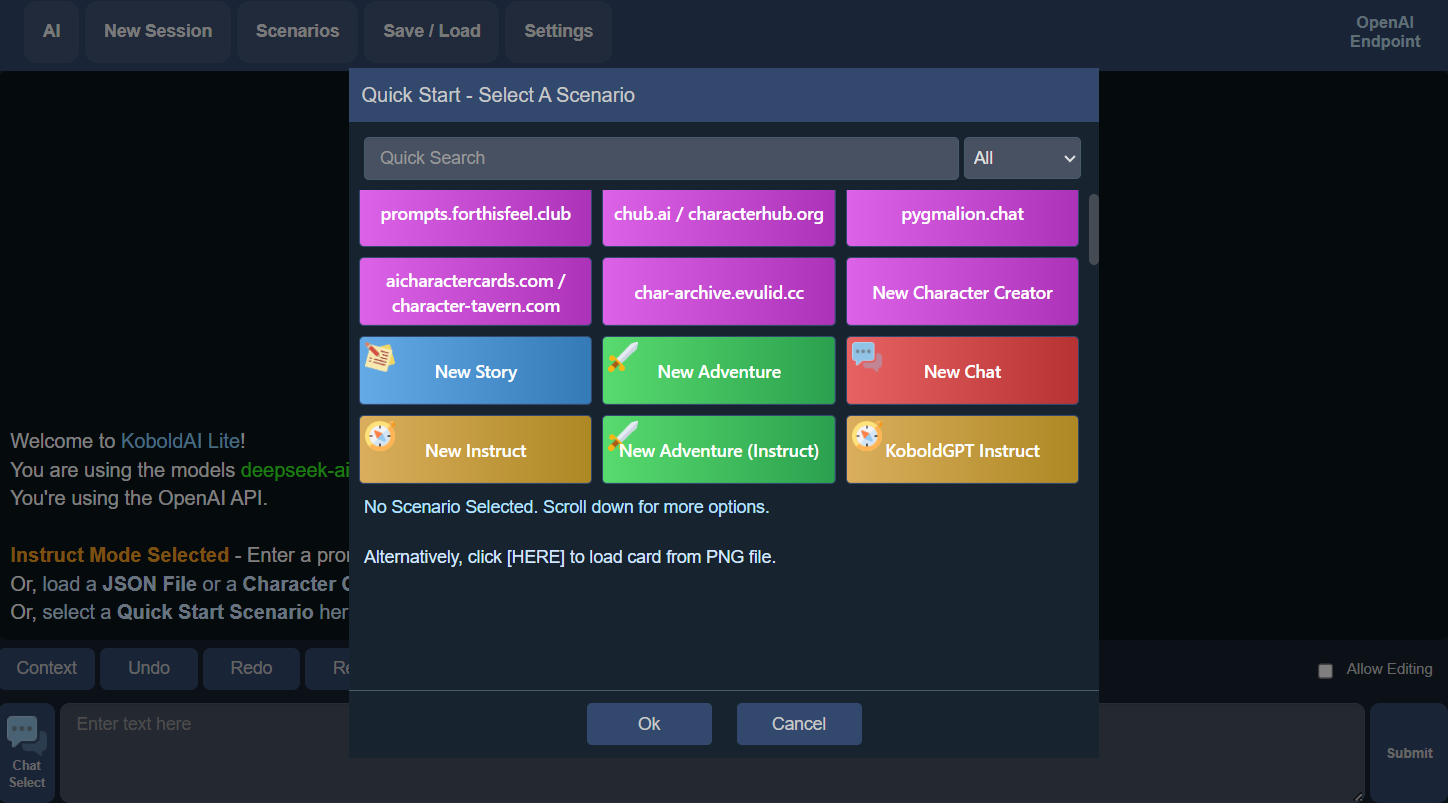The image size is (1448, 803).
Task: Choose the KoboldGPT Instruct scenario
Action: point(963,450)
